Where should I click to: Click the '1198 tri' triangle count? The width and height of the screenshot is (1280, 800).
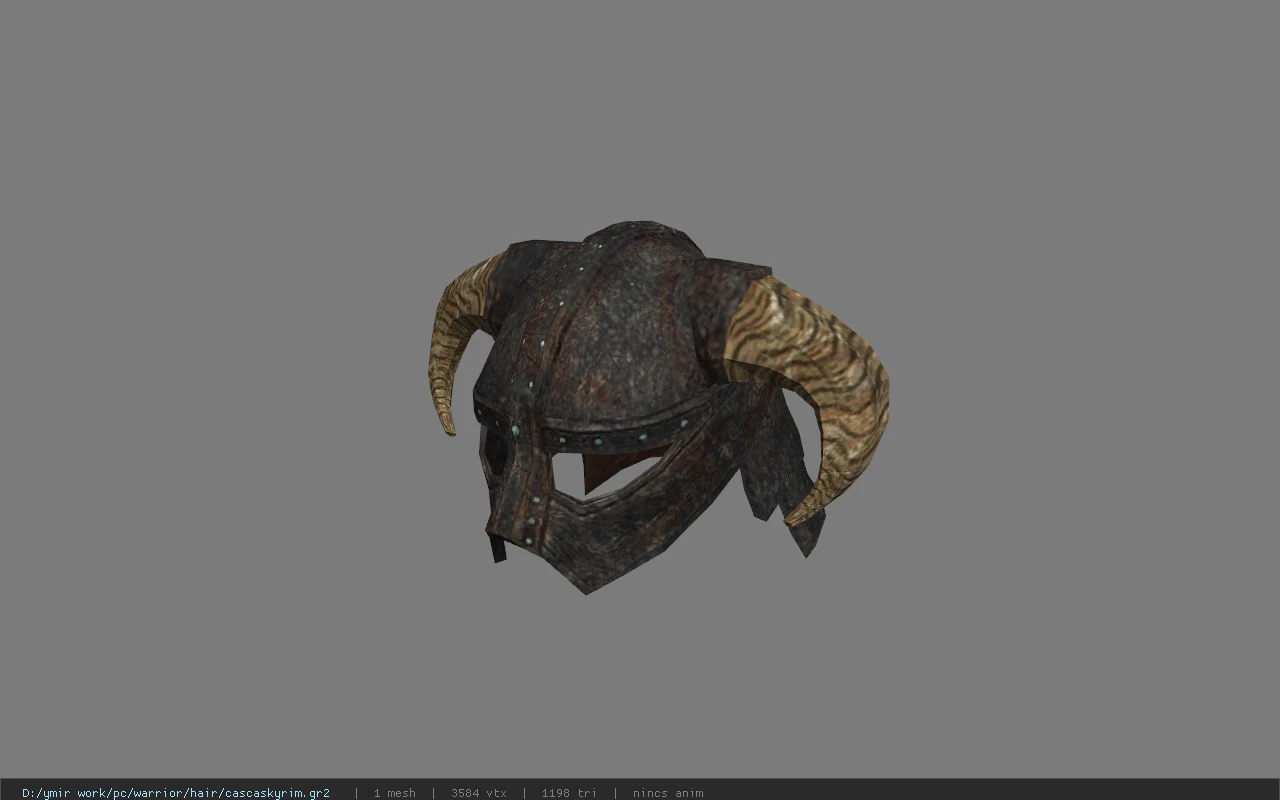tap(569, 793)
